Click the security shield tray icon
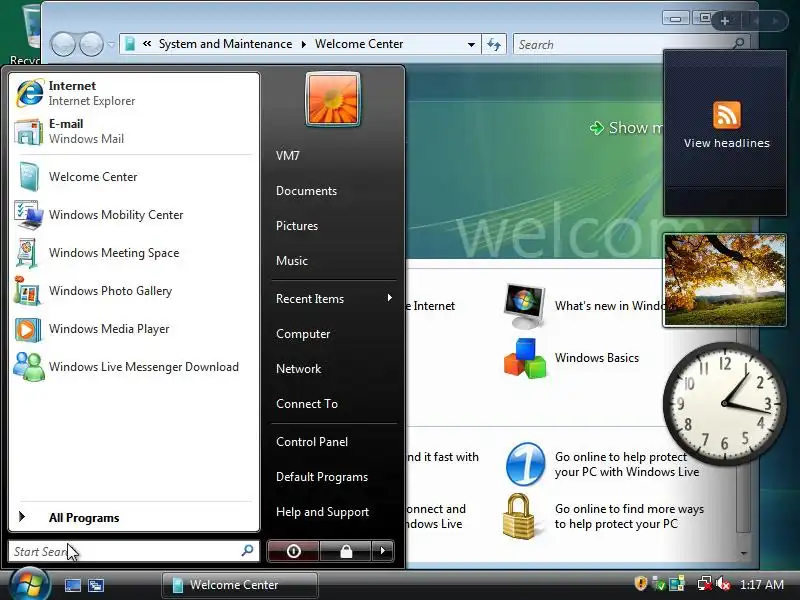 (641, 583)
